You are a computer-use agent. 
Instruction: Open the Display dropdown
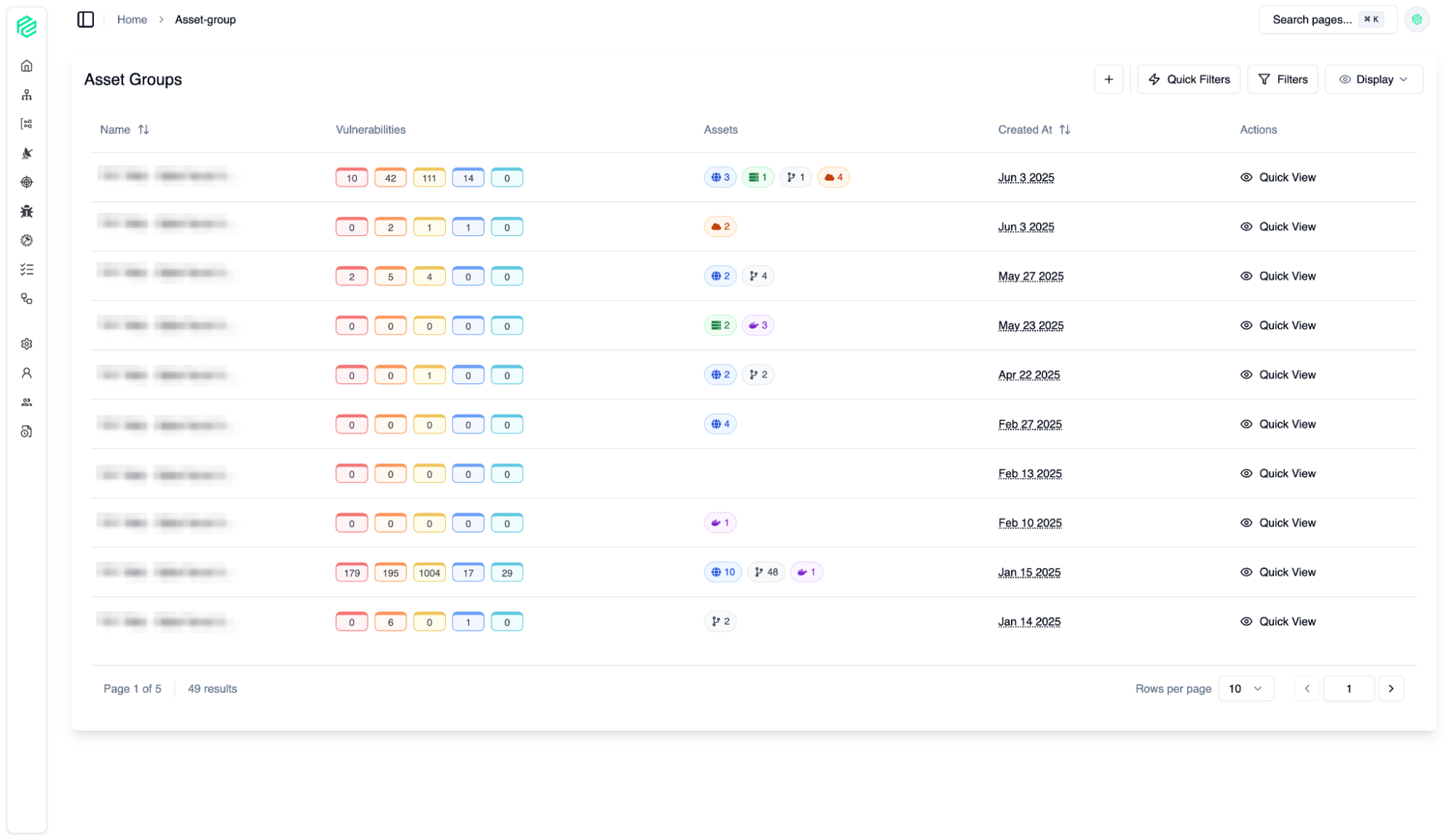1373,79
